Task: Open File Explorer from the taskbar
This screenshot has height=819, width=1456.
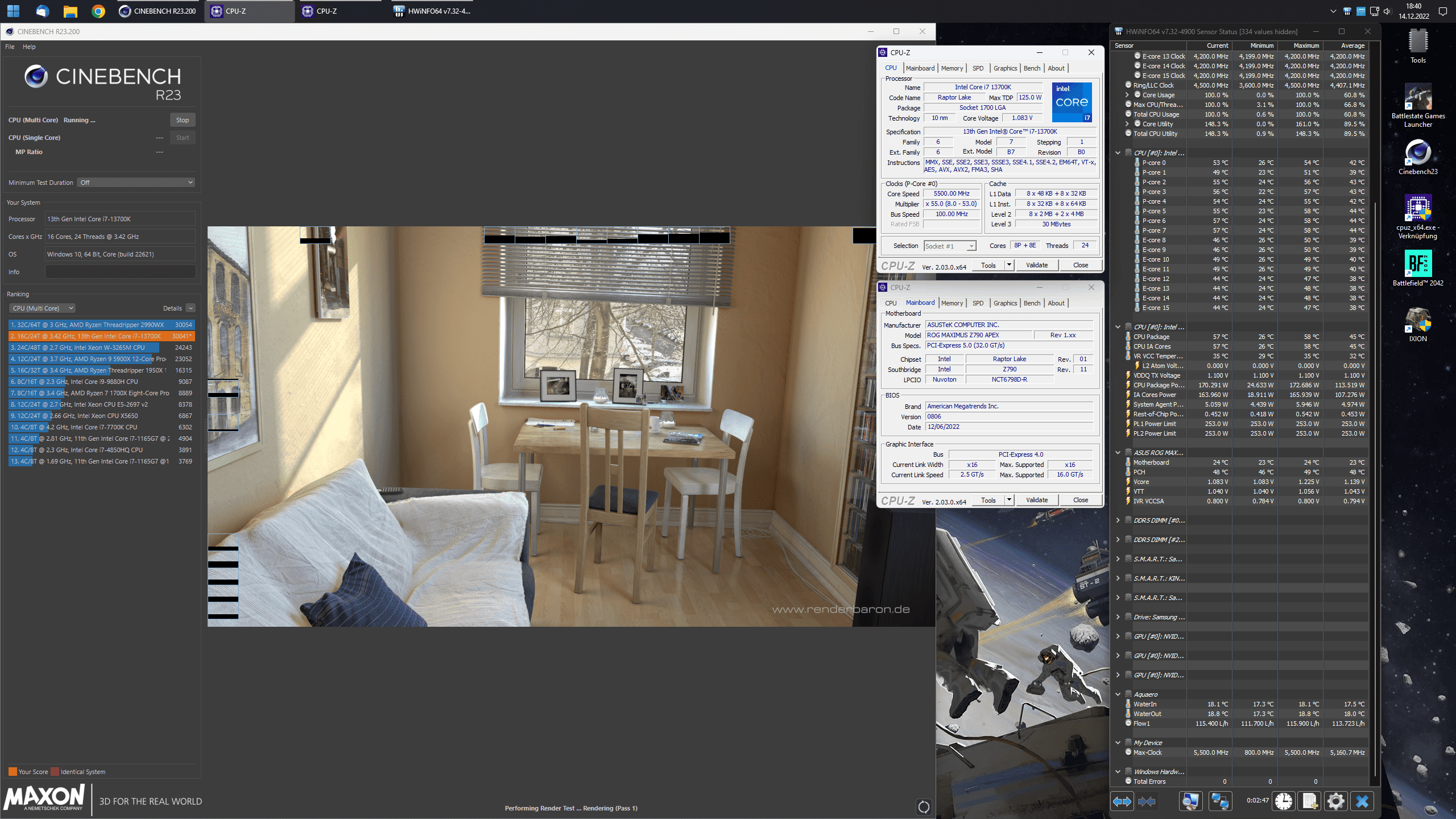Action: click(70, 11)
